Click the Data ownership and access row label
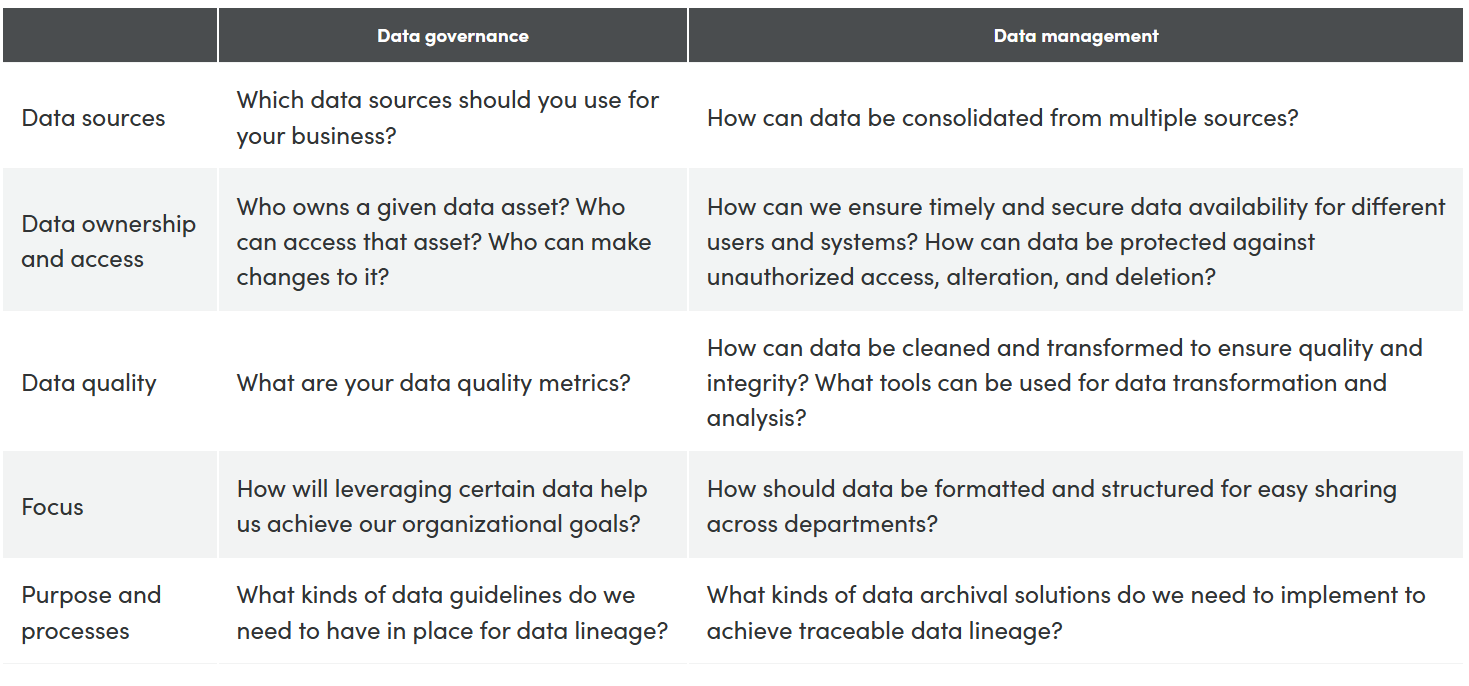This screenshot has width=1469, height=686. tap(108, 241)
